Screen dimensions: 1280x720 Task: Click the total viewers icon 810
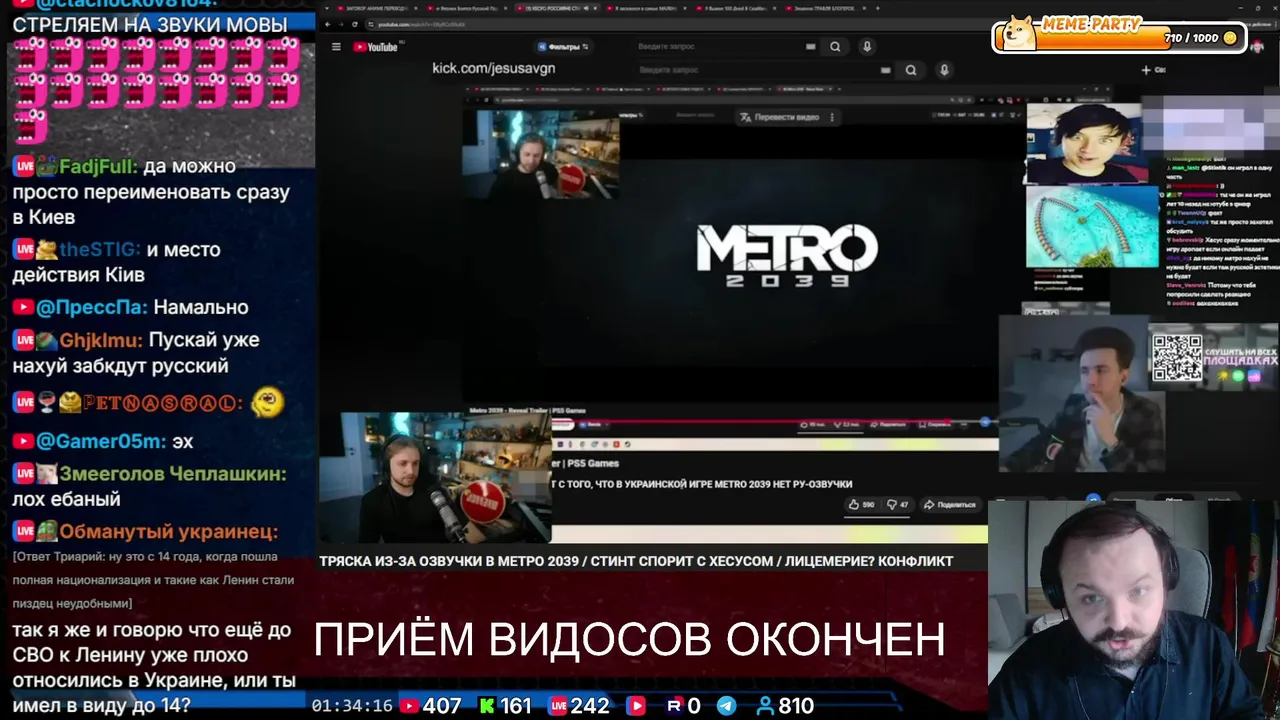tap(765, 706)
